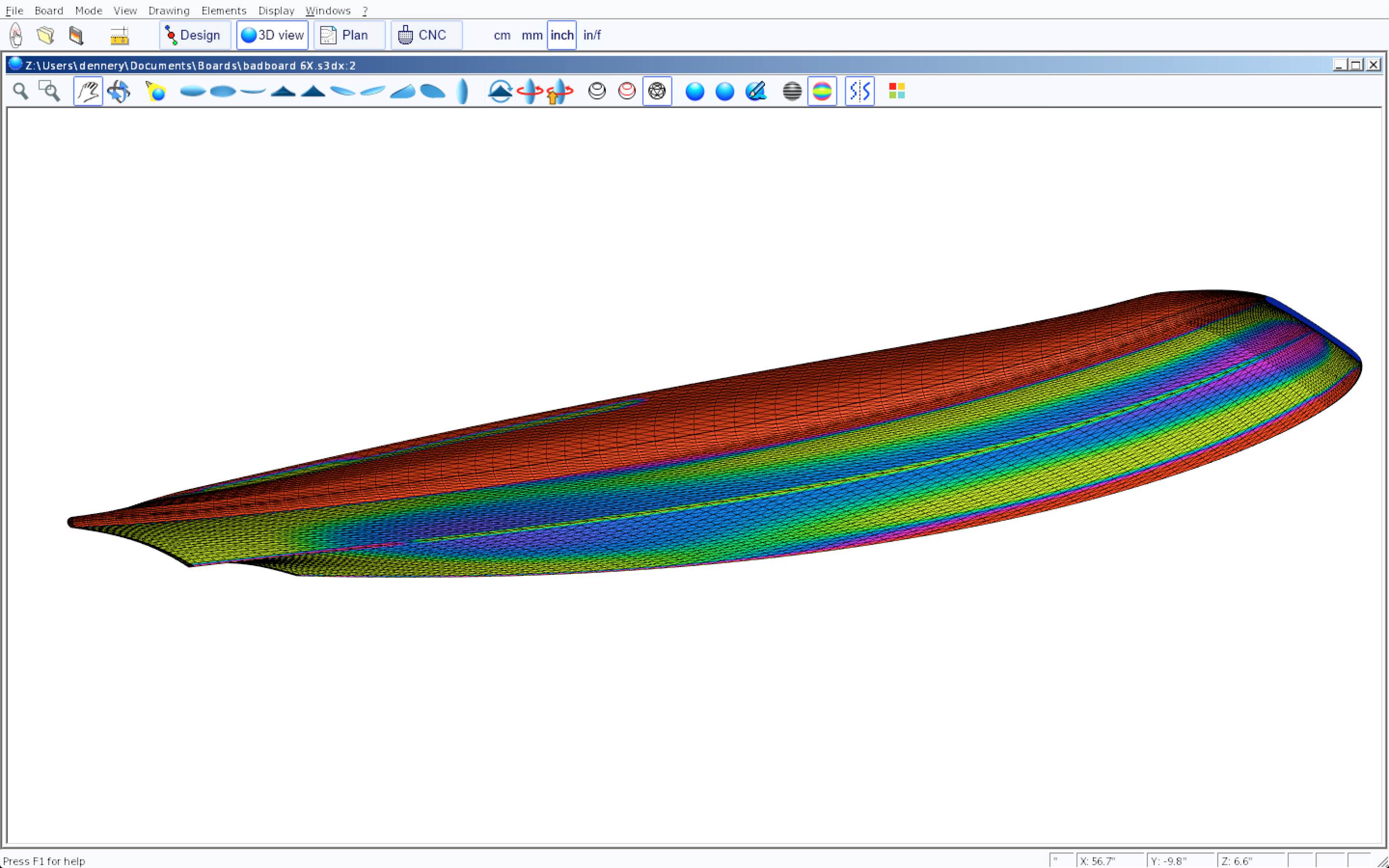Viewport: 1389px width, 868px height.
Task: Open the Elements menu
Action: tap(223, 10)
